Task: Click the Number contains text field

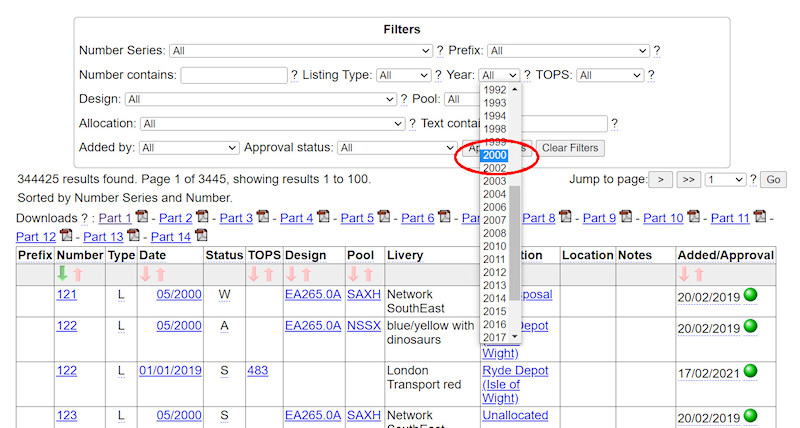Action: pos(233,75)
